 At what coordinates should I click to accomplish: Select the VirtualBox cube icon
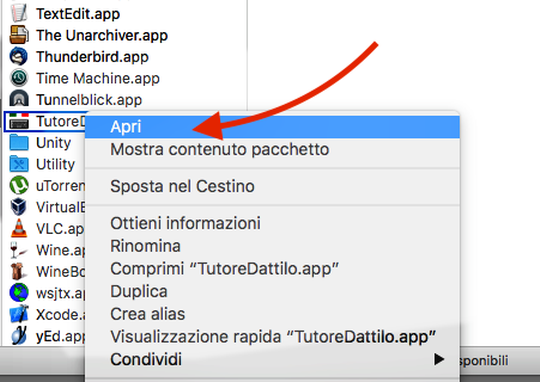[x=19, y=207]
